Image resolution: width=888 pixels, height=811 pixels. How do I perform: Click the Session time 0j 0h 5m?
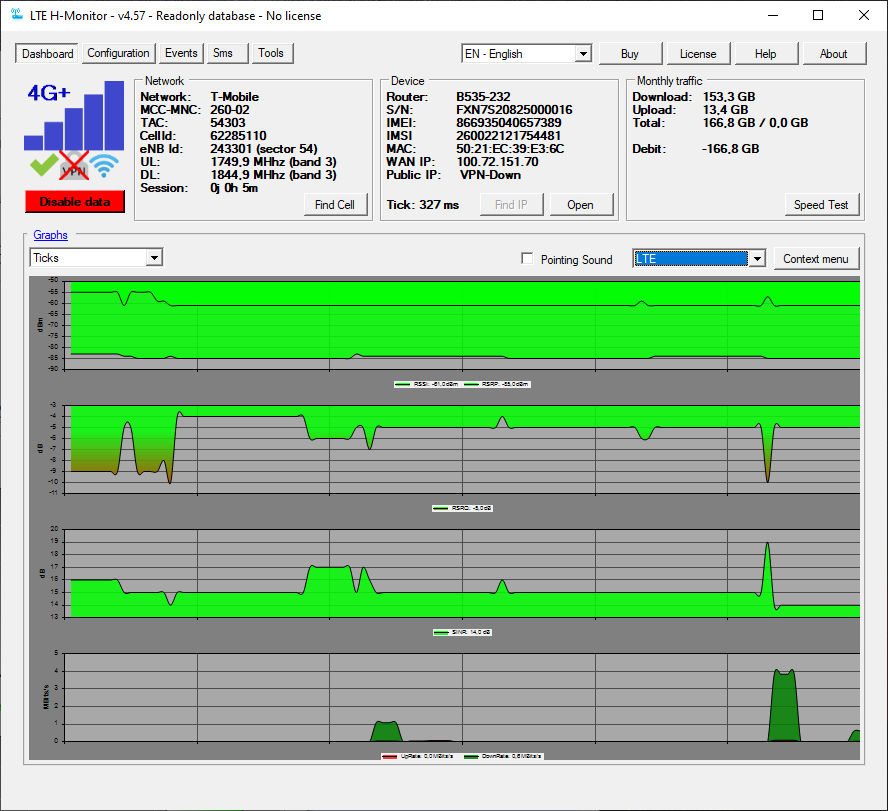coord(234,188)
